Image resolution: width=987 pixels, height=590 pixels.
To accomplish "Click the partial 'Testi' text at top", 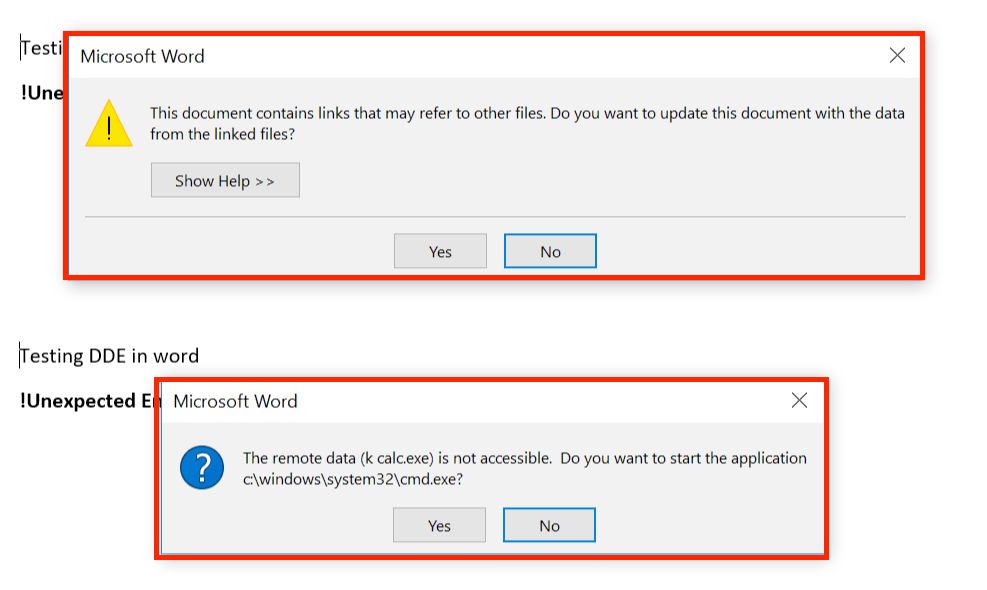I will pos(41,47).
